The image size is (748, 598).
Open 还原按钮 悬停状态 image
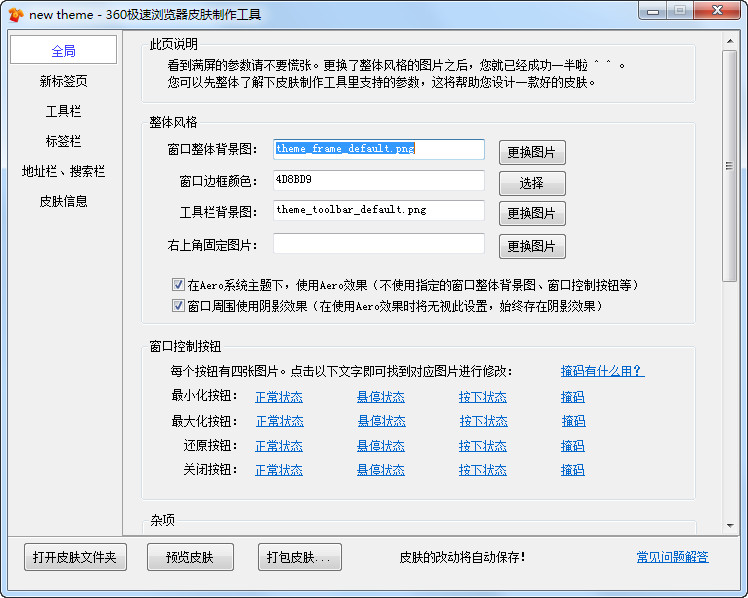click(x=381, y=446)
